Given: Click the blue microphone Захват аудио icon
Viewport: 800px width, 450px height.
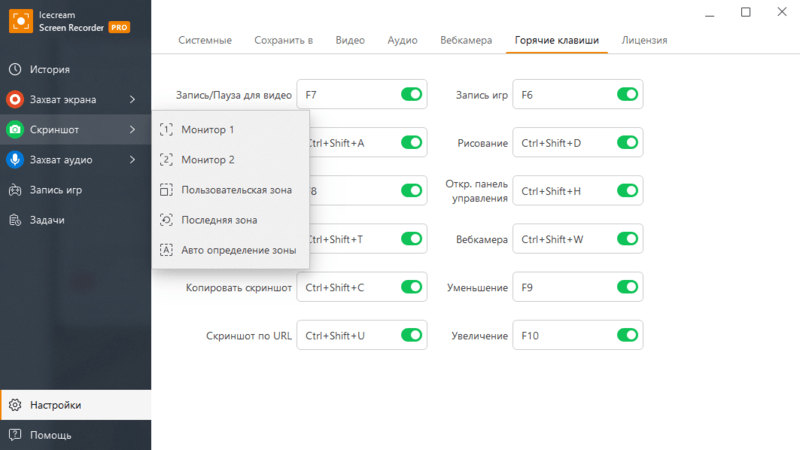Looking at the screenshot, I should point(15,160).
